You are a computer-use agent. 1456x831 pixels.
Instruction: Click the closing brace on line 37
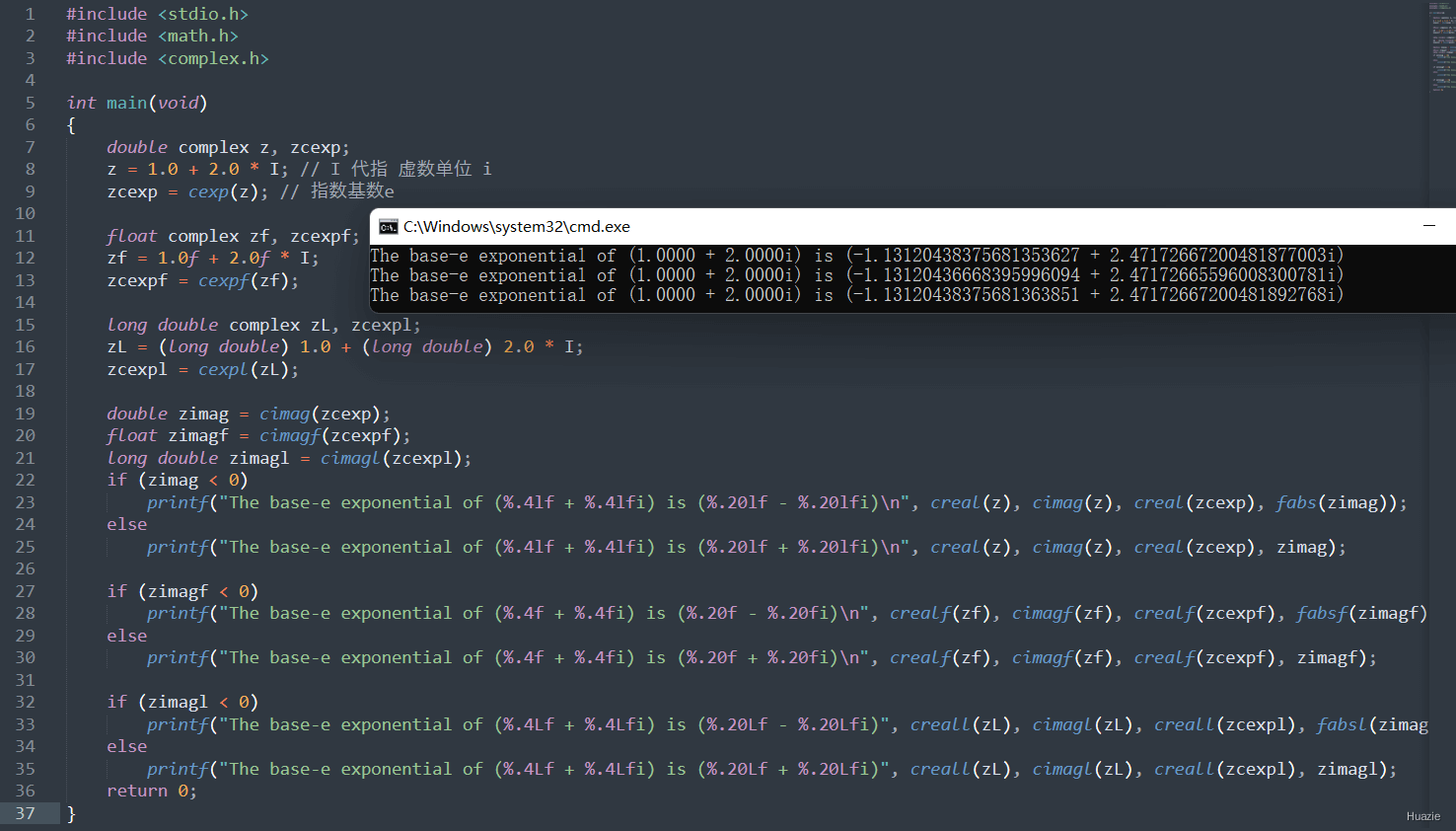(x=71, y=814)
